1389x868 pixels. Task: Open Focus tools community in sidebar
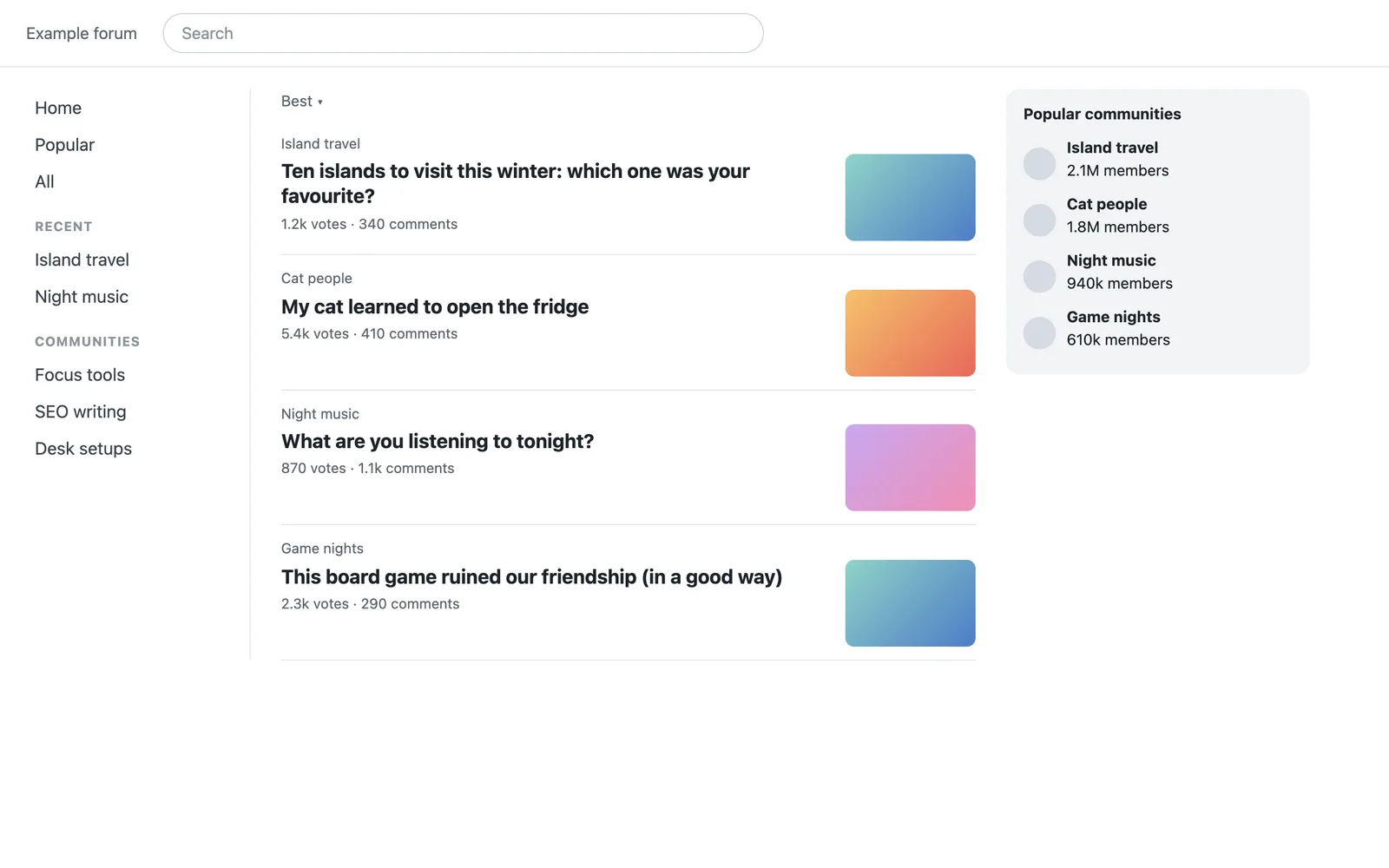point(80,375)
